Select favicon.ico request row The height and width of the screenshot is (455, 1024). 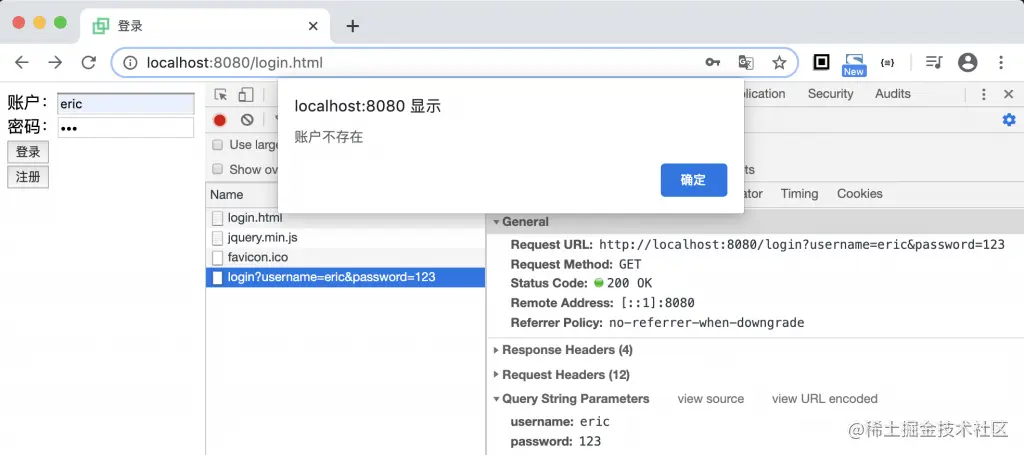pyautogui.click(x=345, y=257)
